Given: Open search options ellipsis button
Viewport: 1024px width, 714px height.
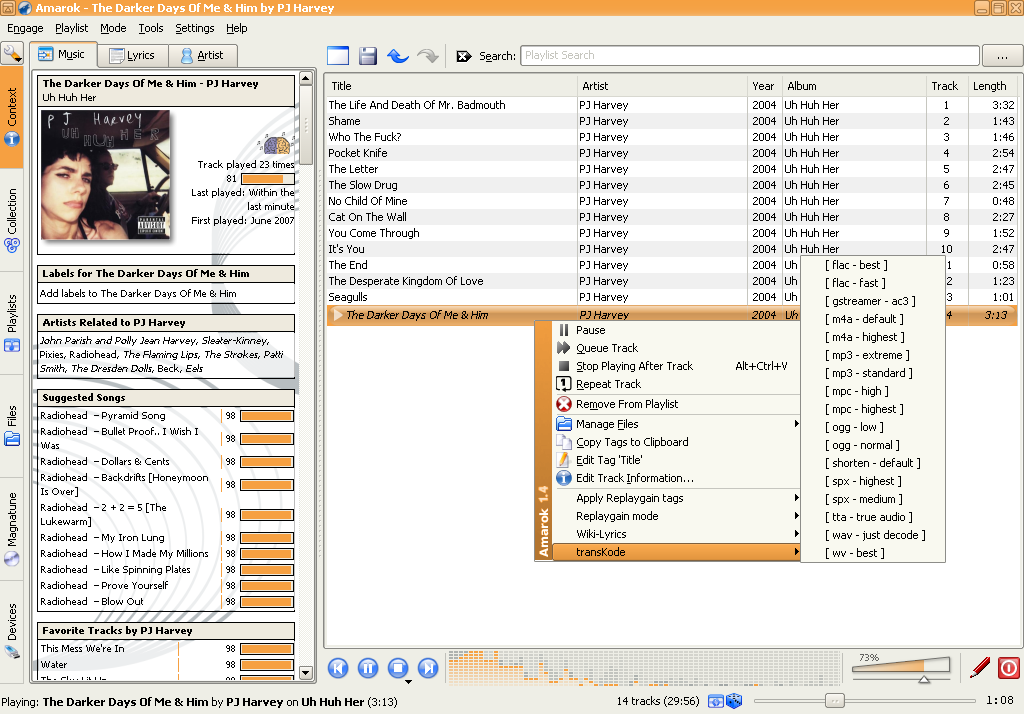Looking at the screenshot, I should [x=1002, y=56].
